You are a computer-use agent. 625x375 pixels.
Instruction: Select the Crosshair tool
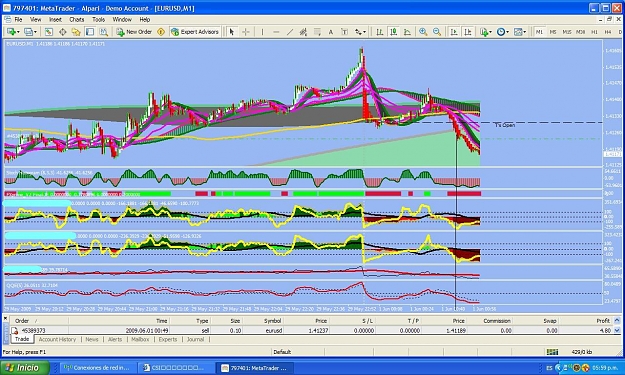coord(246,32)
